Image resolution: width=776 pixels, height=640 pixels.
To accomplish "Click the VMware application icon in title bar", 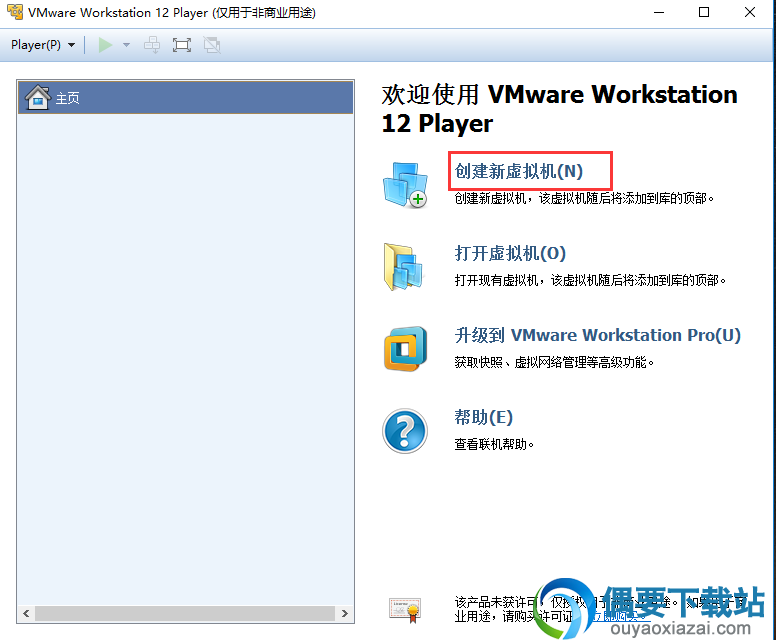I will 15,12.
